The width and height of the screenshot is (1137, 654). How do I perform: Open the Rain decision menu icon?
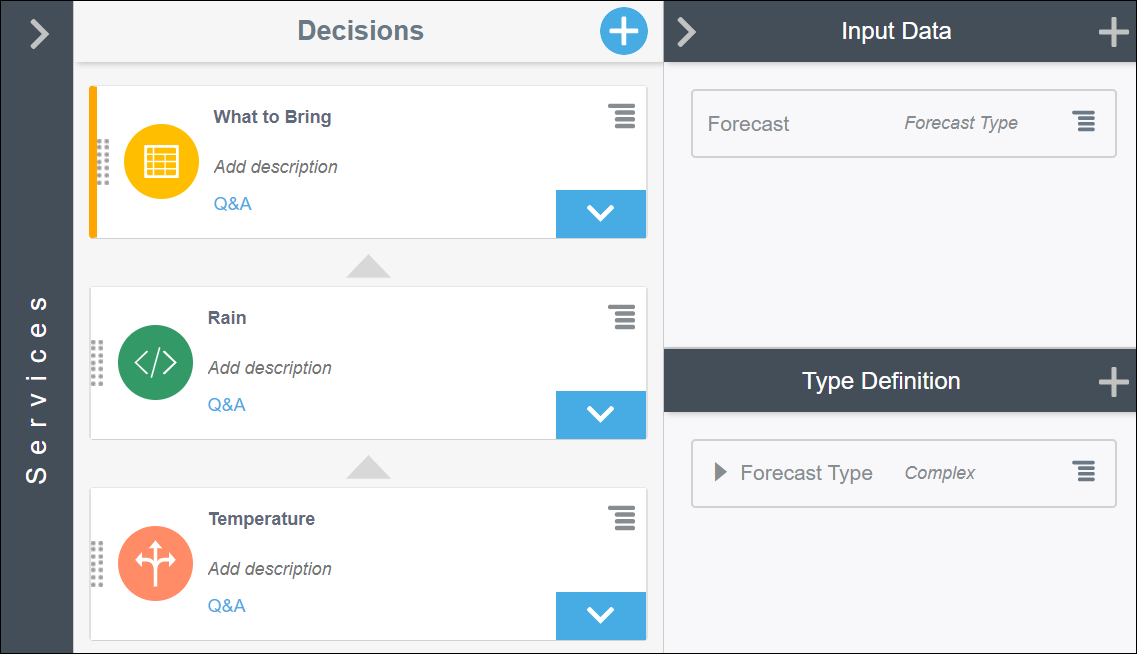[x=622, y=318]
